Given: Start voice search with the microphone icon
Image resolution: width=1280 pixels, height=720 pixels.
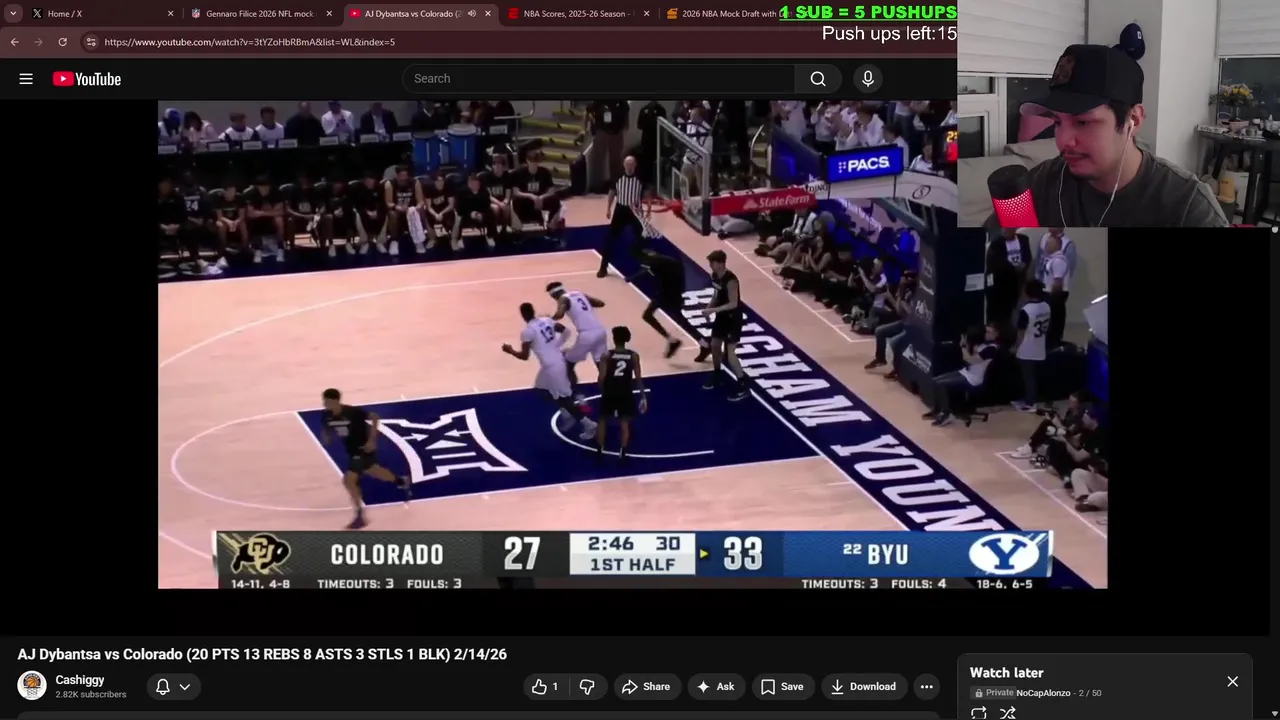Looking at the screenshot, I should click(868, 79).
